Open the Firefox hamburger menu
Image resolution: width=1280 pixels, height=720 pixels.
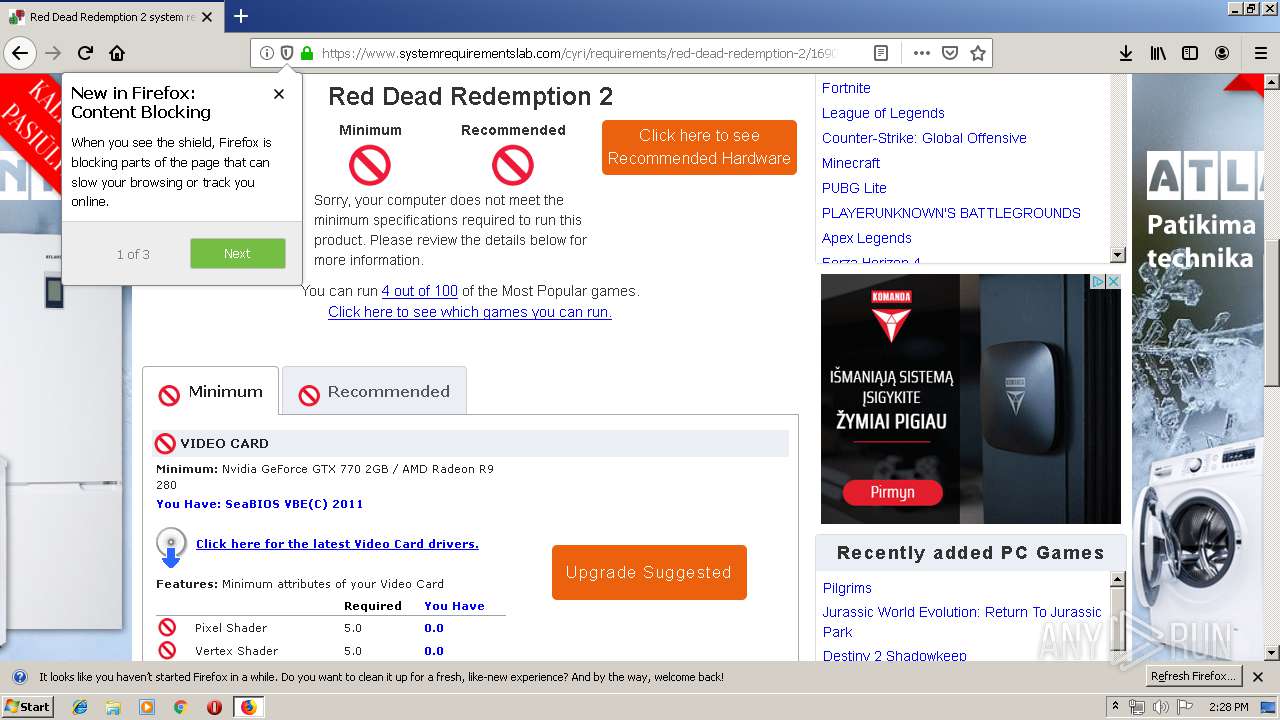click(1260, 53)
